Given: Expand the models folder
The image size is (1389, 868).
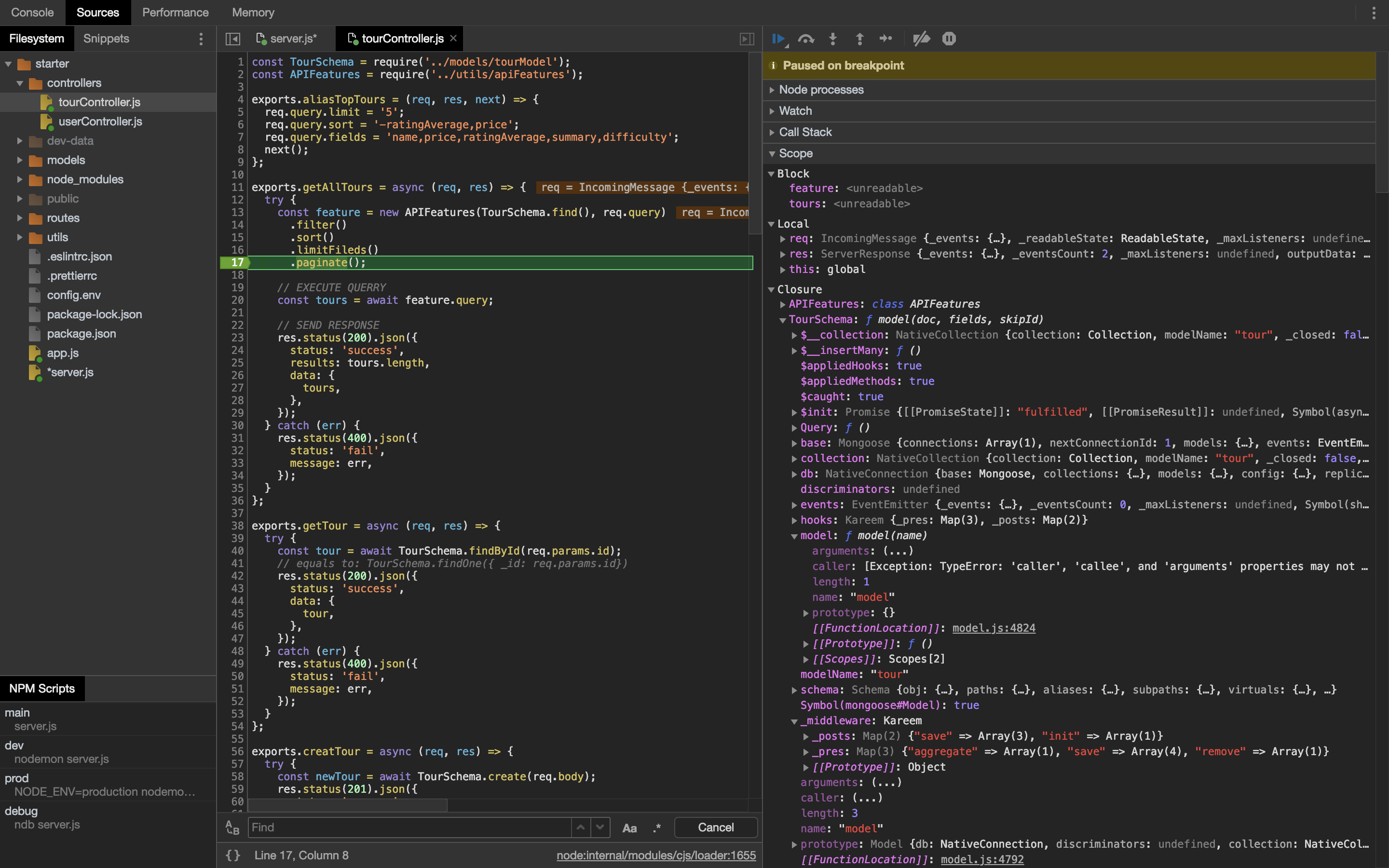Looking at the screenshot, I should (x=20, y=160).
